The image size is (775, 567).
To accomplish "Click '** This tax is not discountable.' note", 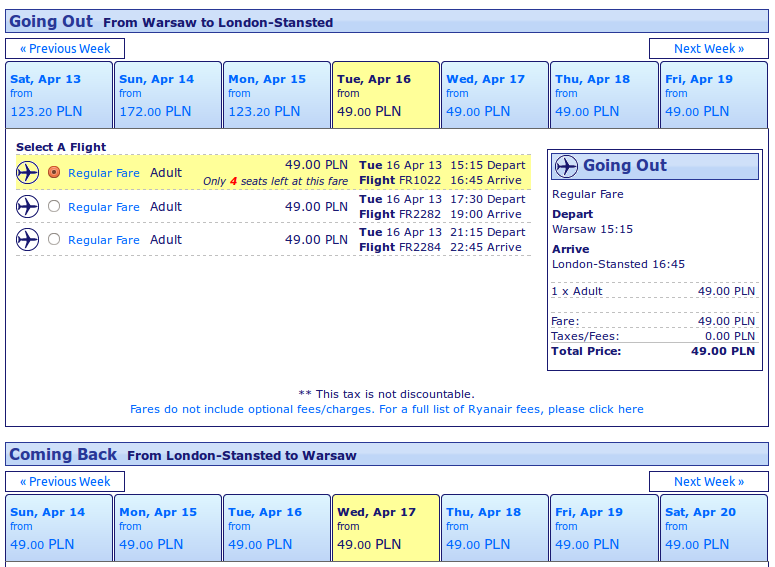I will 387,394.
